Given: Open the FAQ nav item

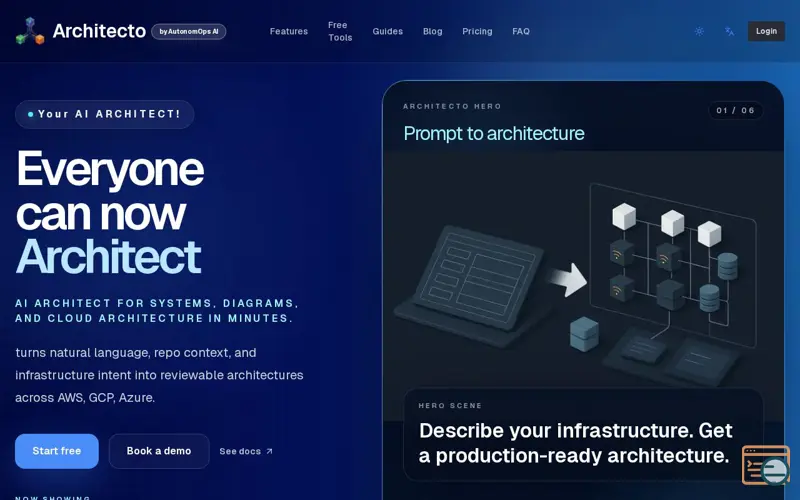Looking at the screenshot, I should click(521, 31).
